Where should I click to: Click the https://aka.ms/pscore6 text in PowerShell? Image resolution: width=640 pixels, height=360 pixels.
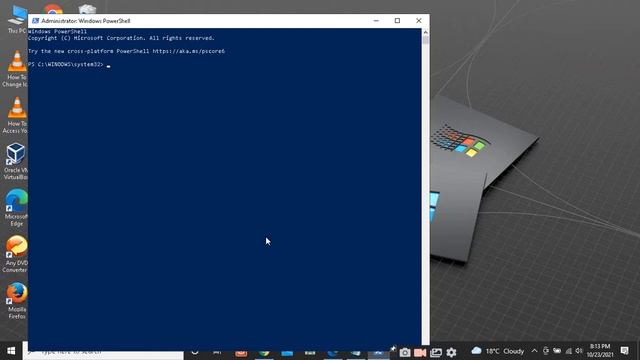tap(189, 51)
